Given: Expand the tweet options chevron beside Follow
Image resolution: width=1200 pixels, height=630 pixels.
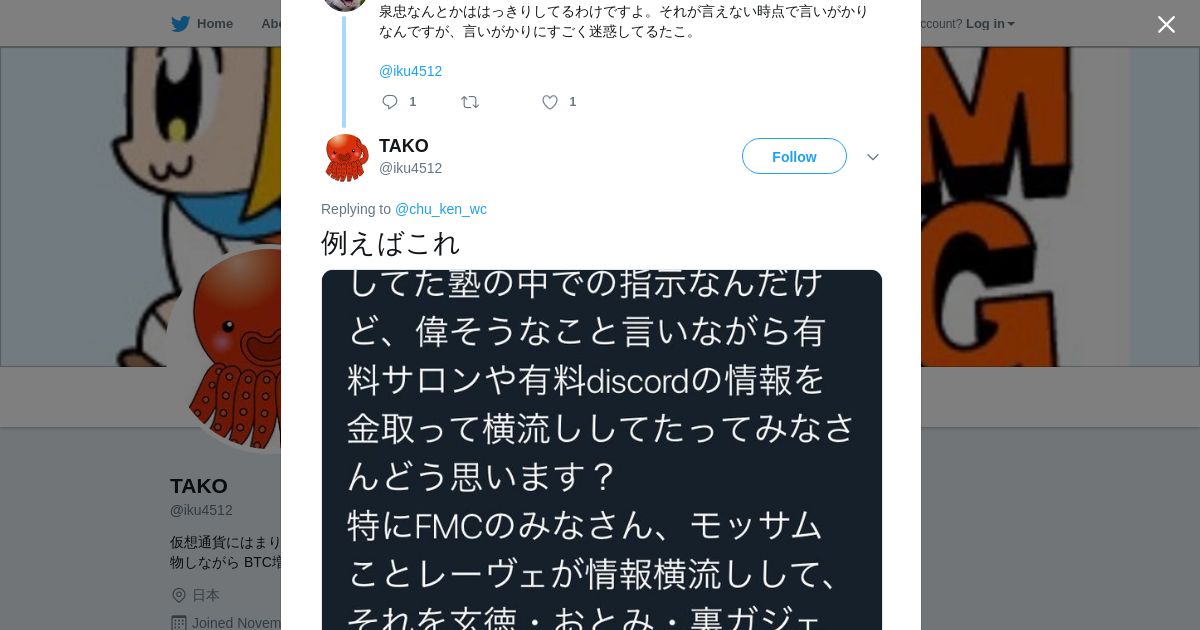Looking at the screenshot, I should [872, 157].
